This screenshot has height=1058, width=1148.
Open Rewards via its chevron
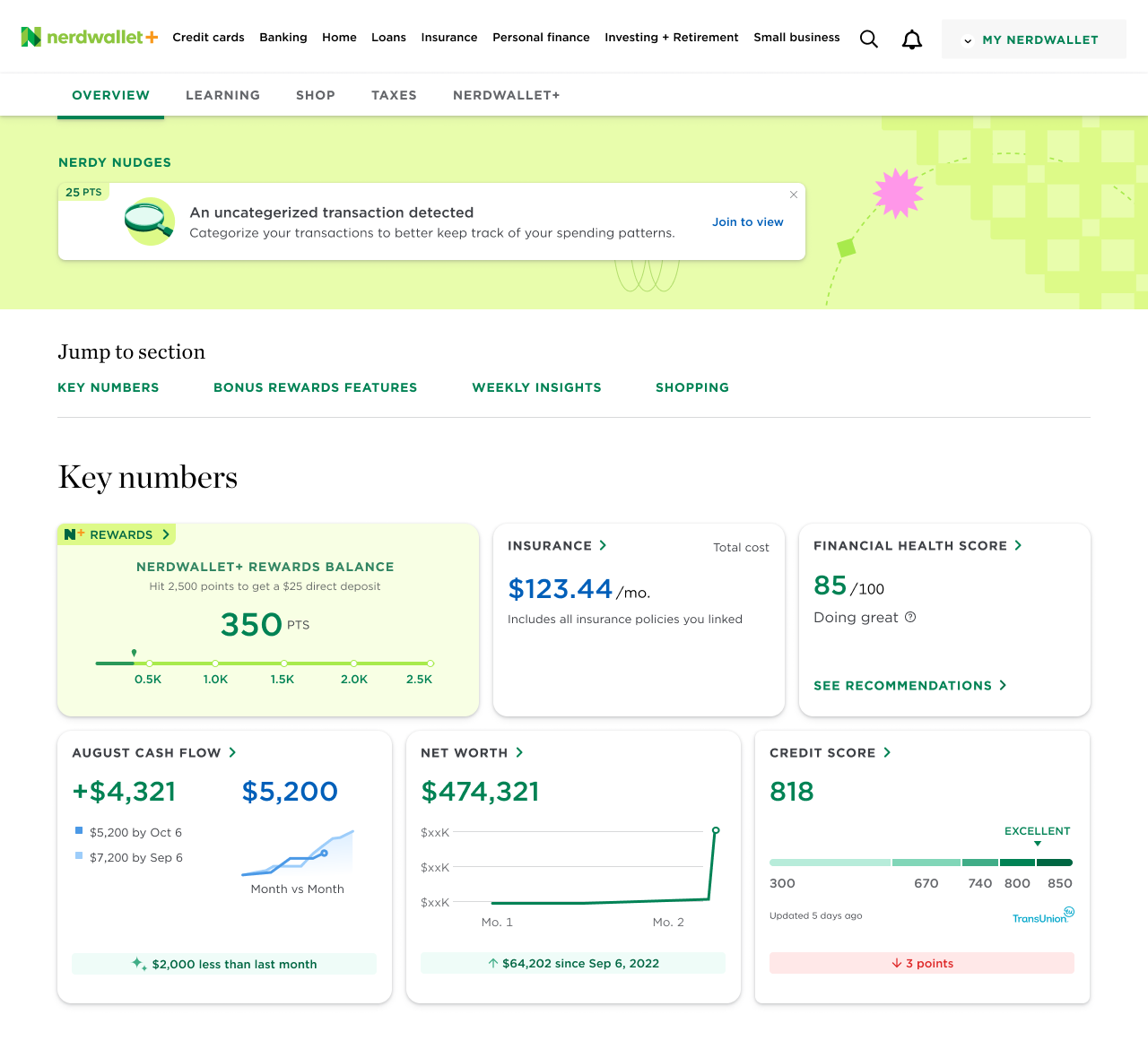(166, 534)
